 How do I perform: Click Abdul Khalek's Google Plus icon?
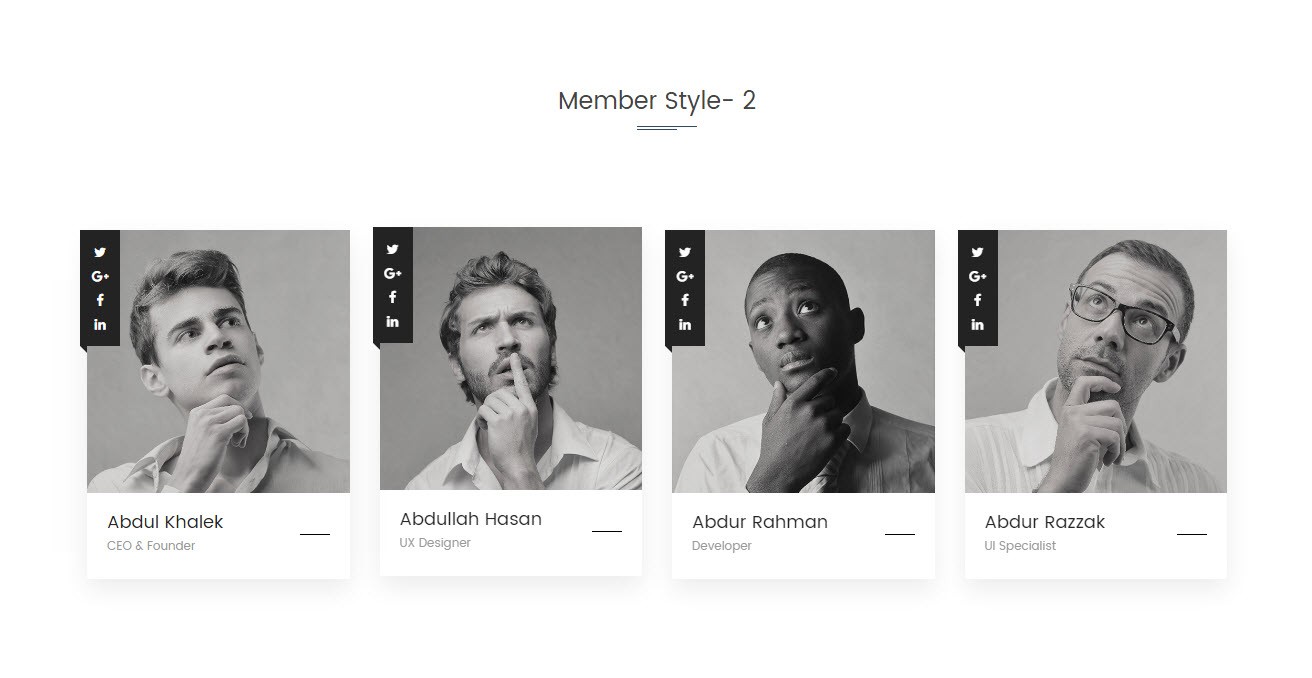pyautogui.click(x=100, y=276)
